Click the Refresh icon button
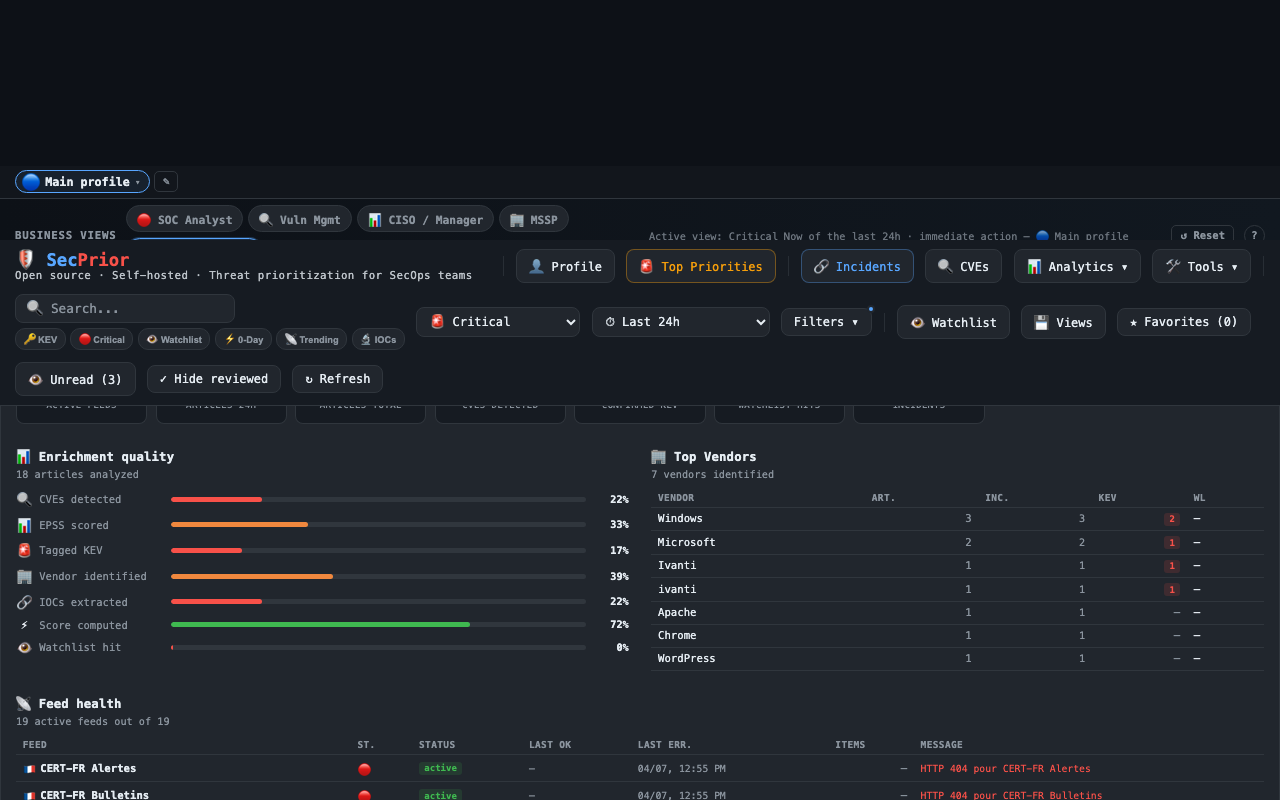 click(x=337, y=379)
